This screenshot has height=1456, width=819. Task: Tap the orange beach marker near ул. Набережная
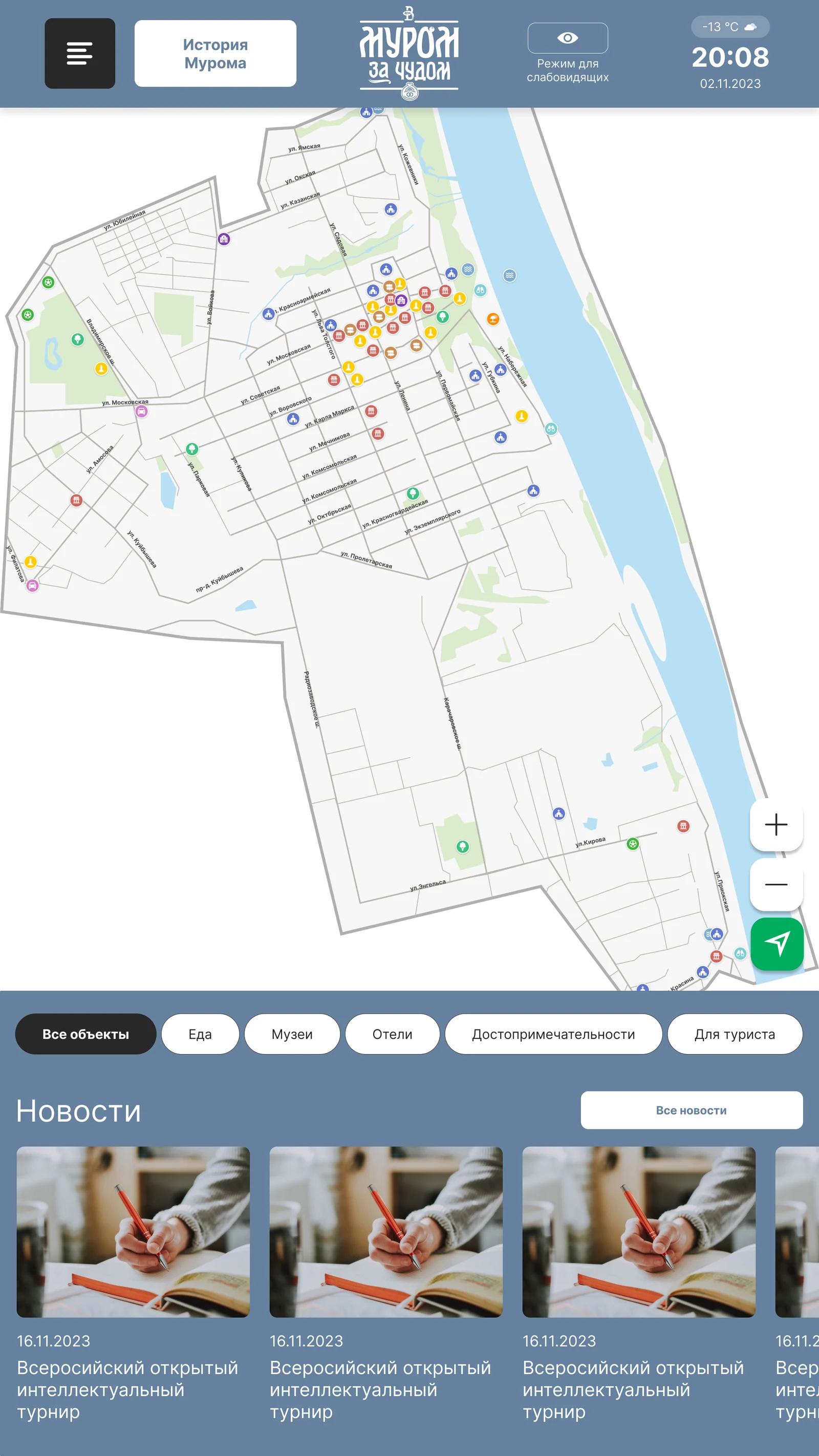493,319
